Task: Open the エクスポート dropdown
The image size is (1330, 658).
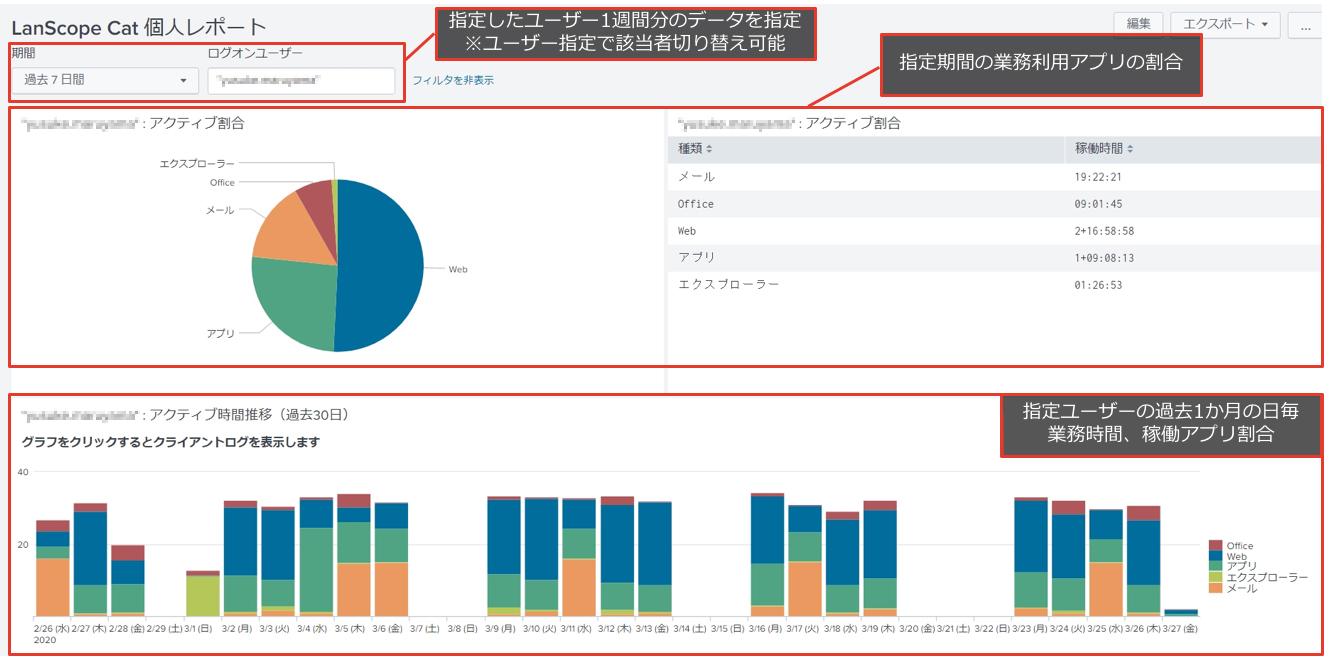Action: click(1225, 24)
